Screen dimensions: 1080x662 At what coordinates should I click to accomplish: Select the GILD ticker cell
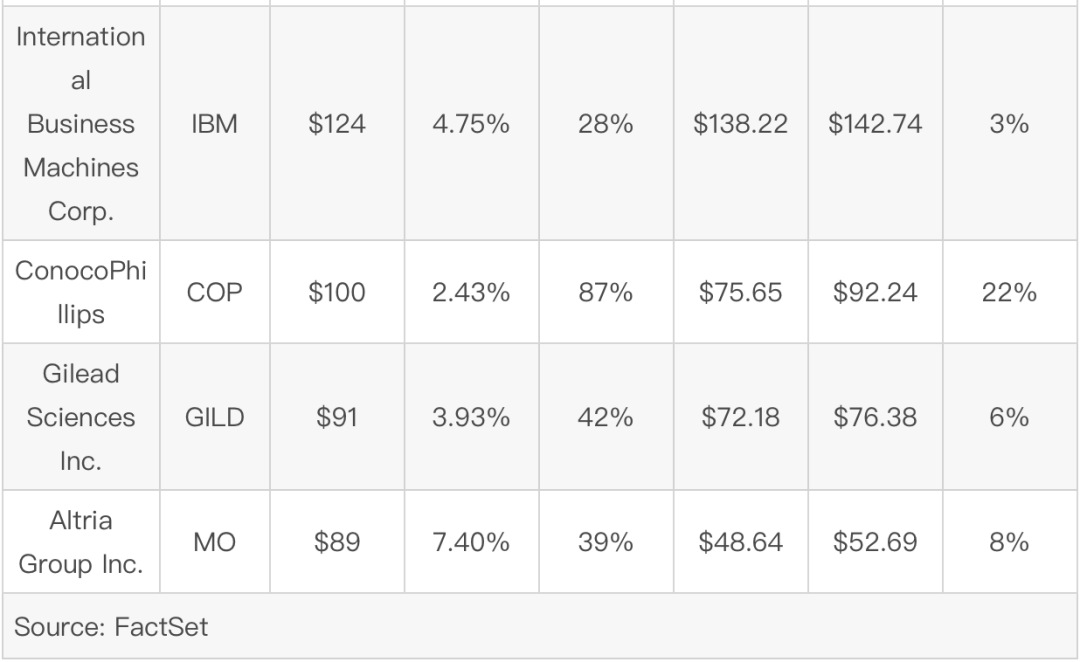click(214, 417)
